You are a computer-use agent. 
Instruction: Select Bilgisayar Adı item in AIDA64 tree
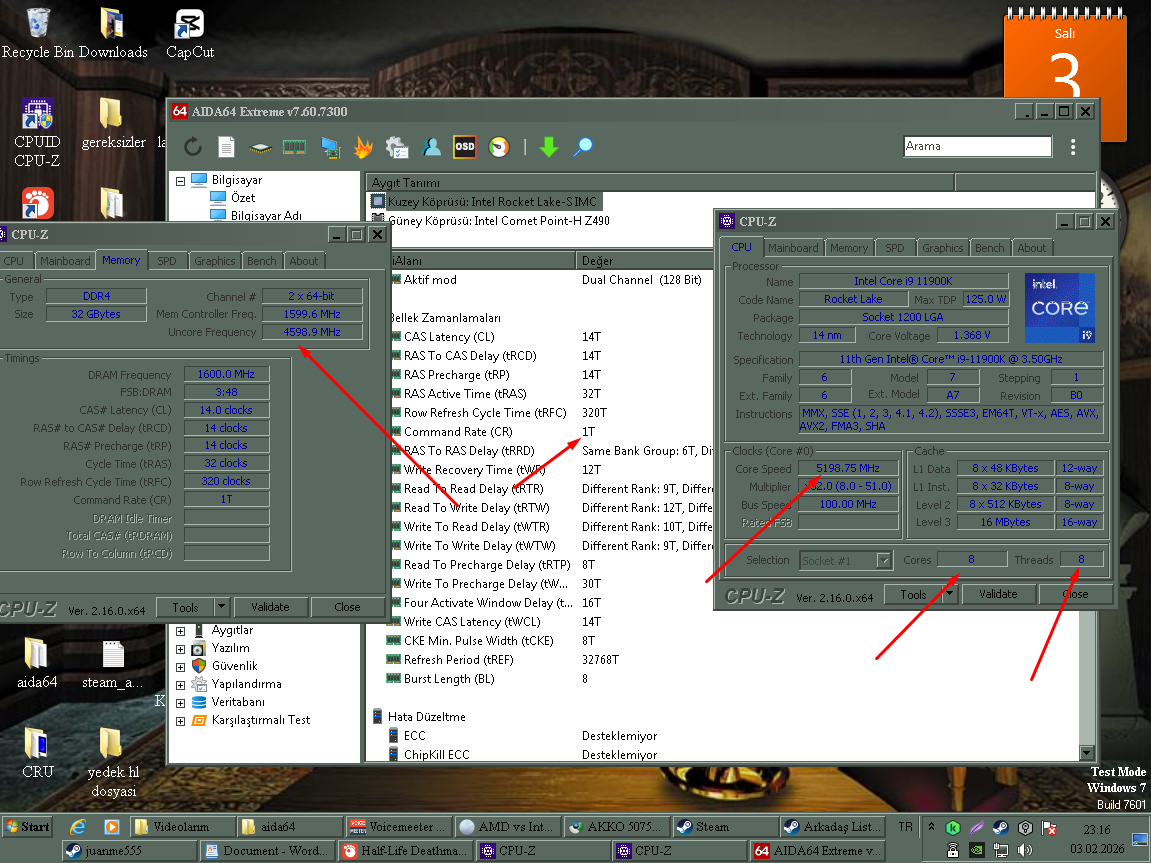(266, 216)
